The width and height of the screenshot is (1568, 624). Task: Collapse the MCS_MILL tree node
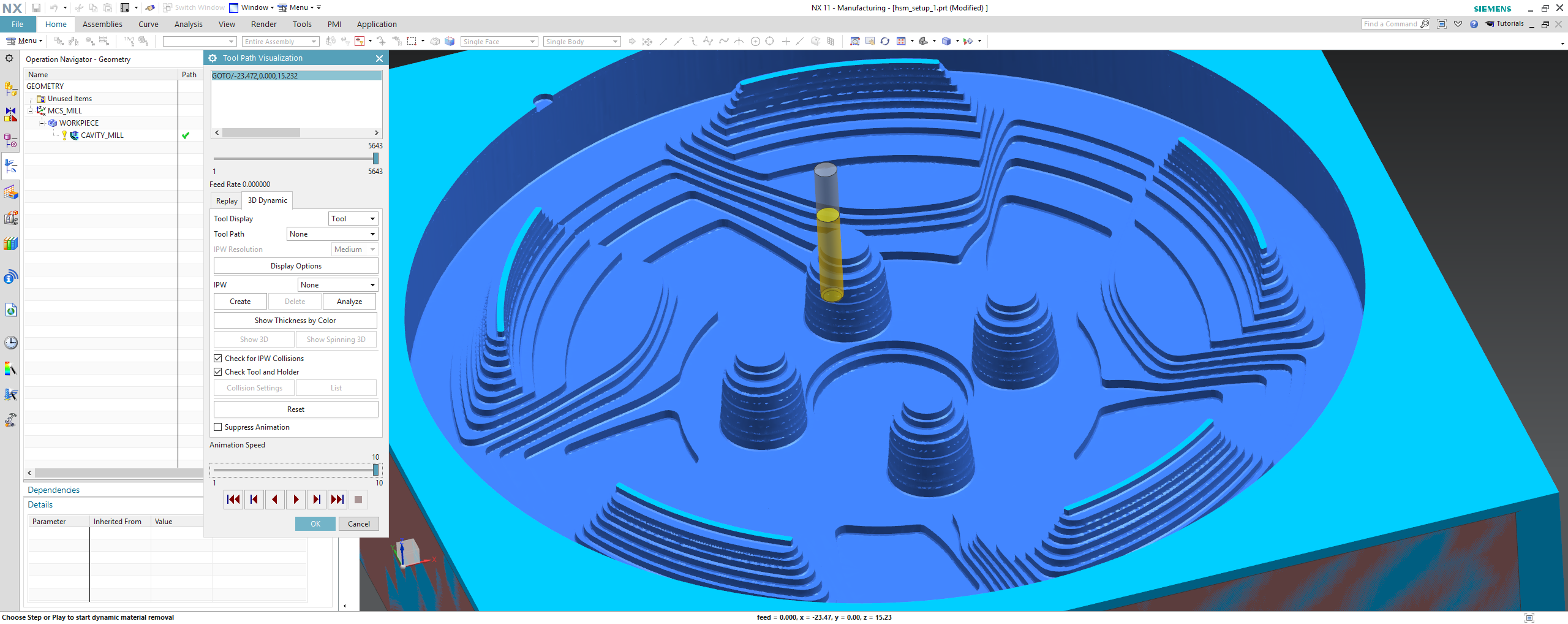point(31,111)
